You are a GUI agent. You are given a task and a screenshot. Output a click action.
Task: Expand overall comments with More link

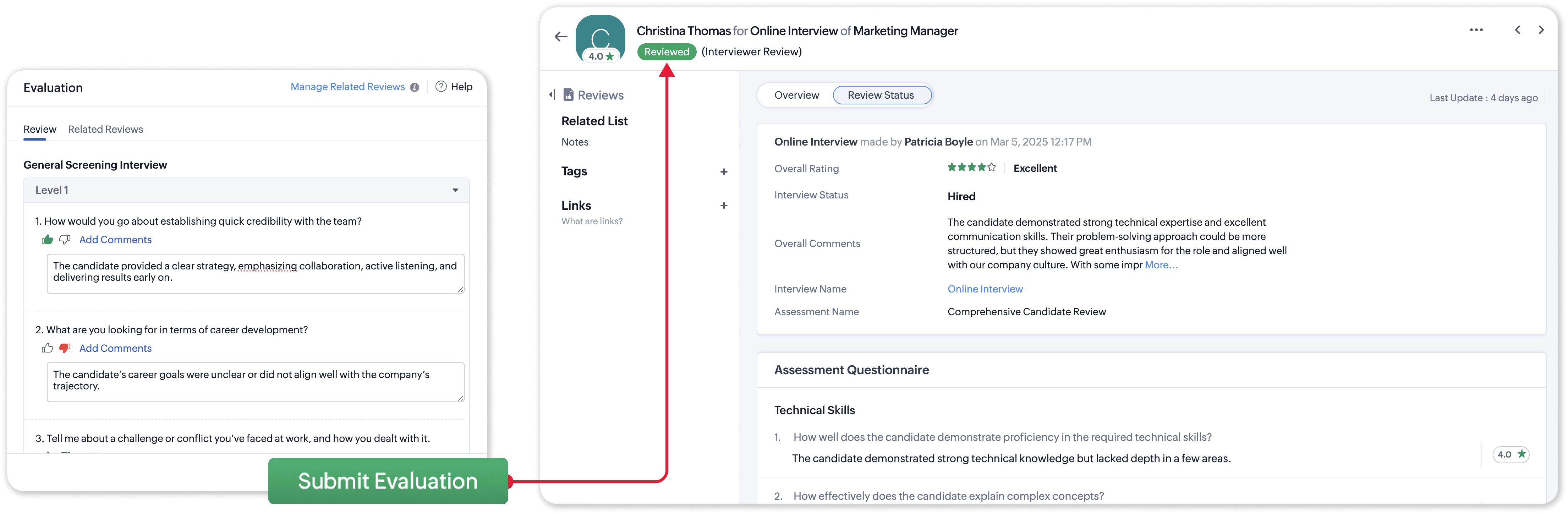[x=1161, y=265]
